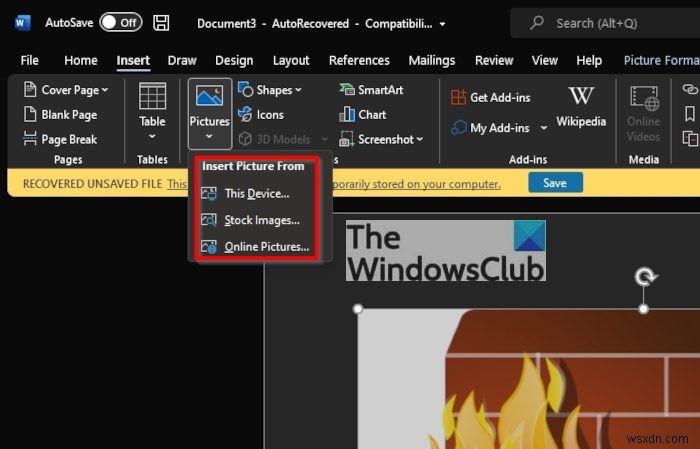Image resolution: width=700 pixels, height=449 pixels.
Task: Click Get Add-ins
Action: [x=491, y=97]
